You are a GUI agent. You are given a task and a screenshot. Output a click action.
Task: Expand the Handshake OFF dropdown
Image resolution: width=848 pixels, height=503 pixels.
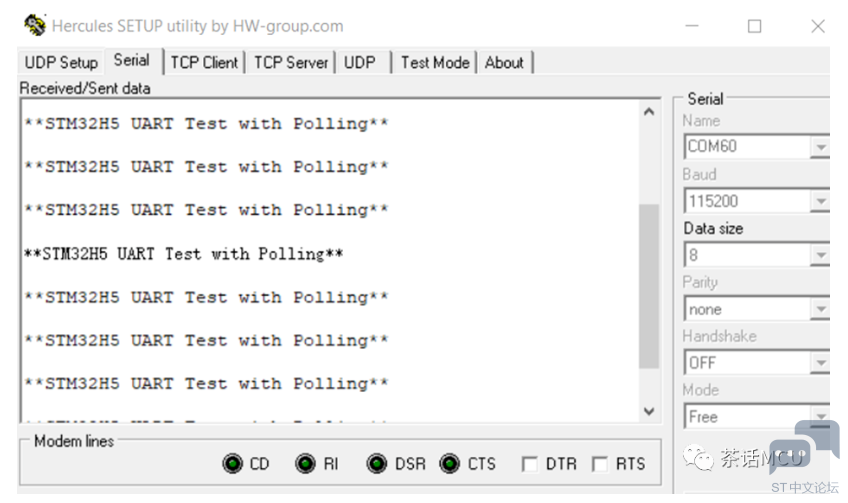click(x=820, y=363)
